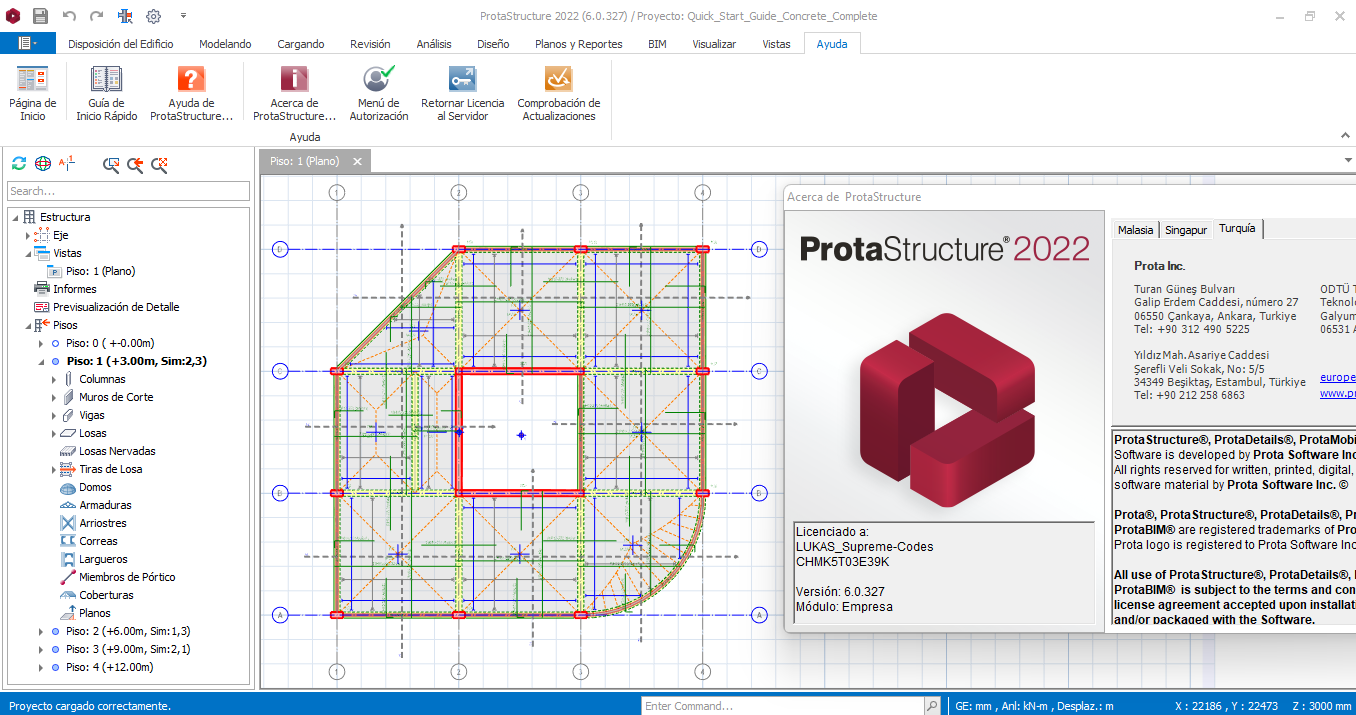Click the Proyecto cargado correctamente status message
This screenshot has width=1356, height=715.
(90, 706)
